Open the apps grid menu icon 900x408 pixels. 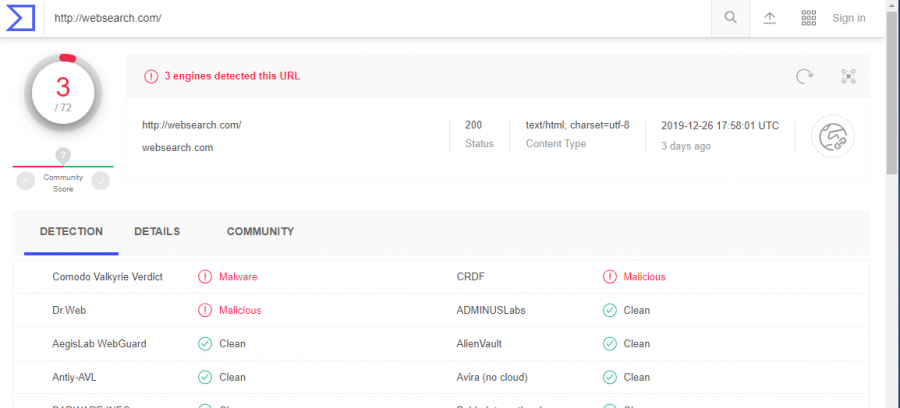click(808, 18)
